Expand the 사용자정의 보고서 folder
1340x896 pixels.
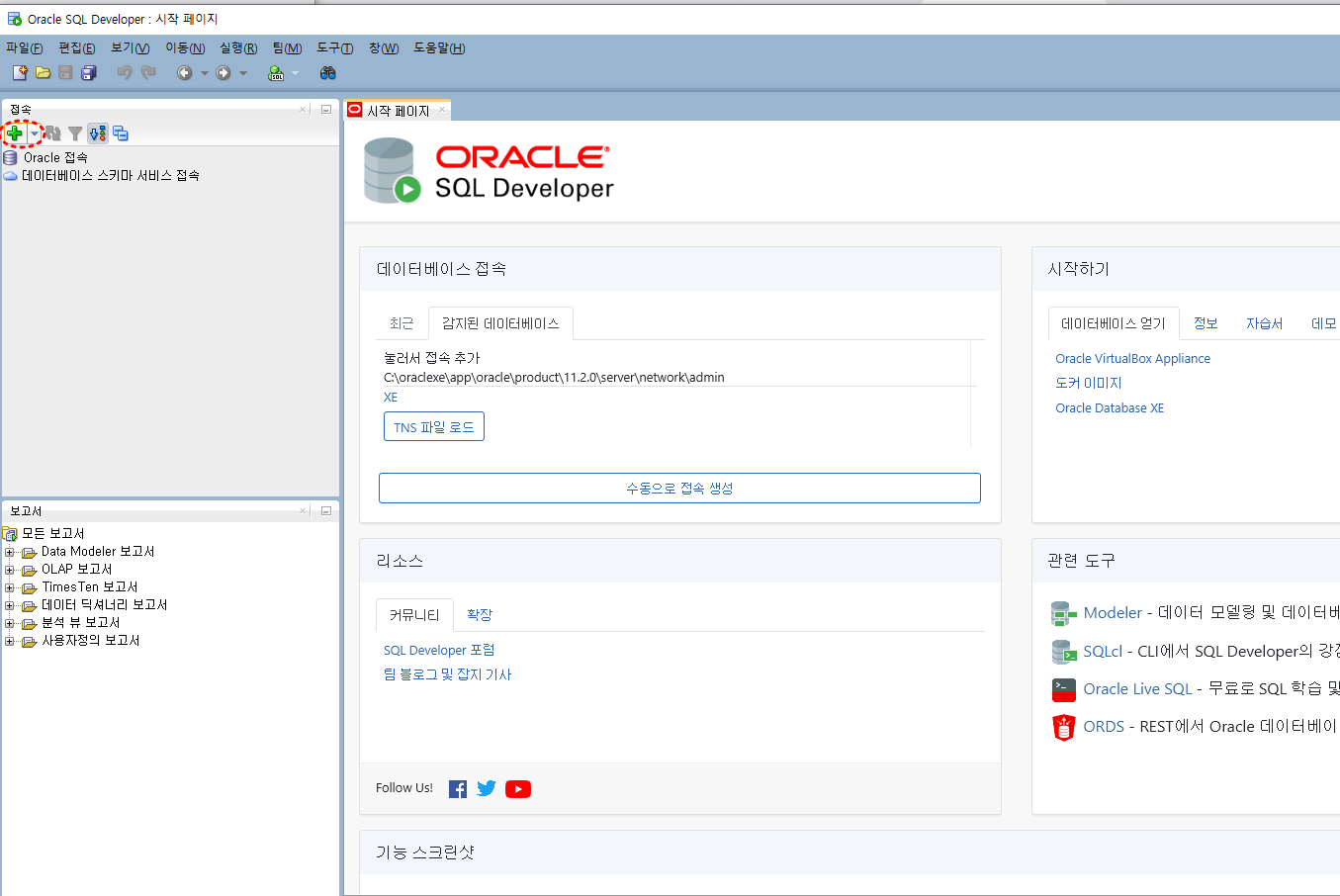[x=10, y=641]
